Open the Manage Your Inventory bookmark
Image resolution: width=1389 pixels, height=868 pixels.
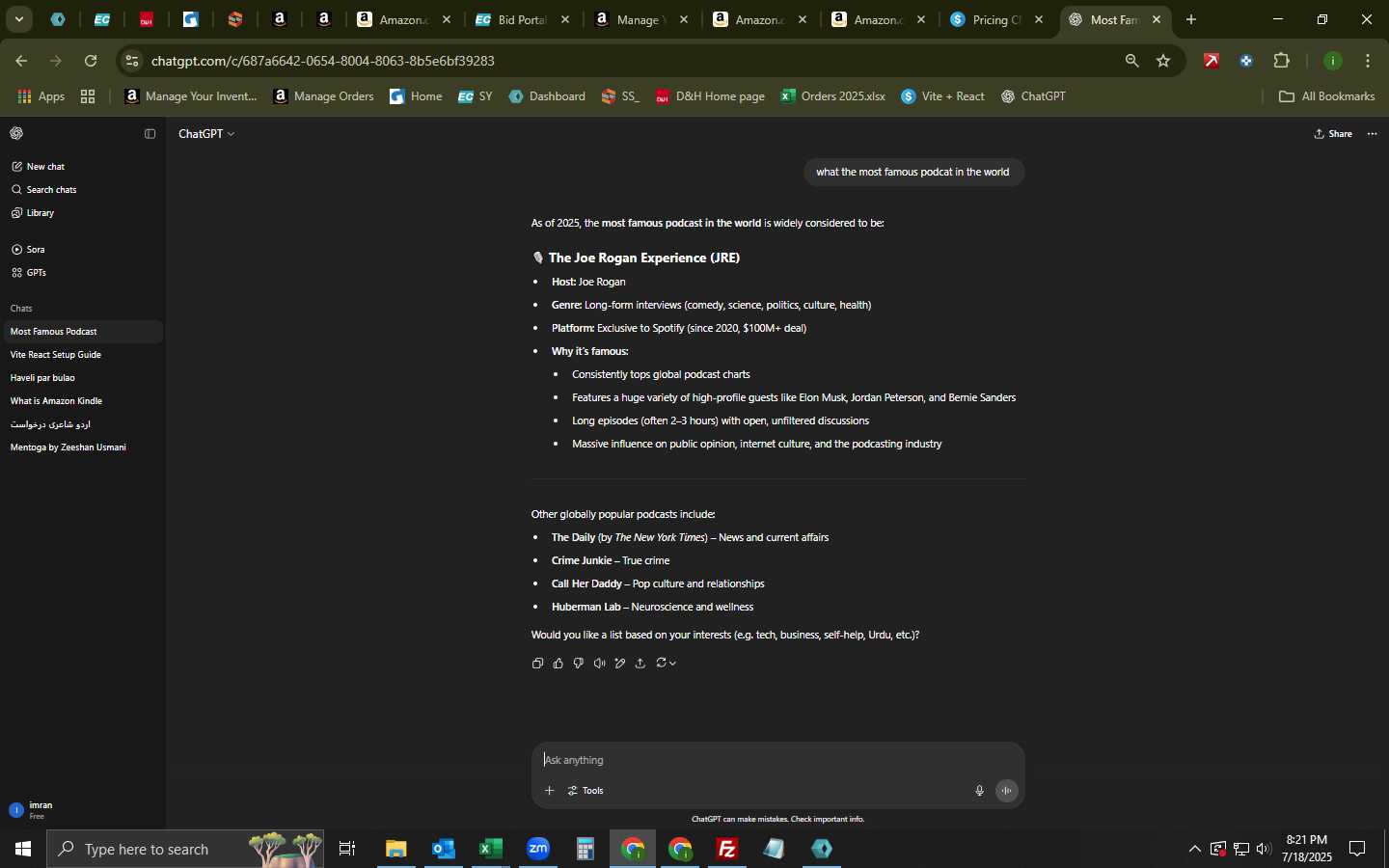(x=192, y=96)
